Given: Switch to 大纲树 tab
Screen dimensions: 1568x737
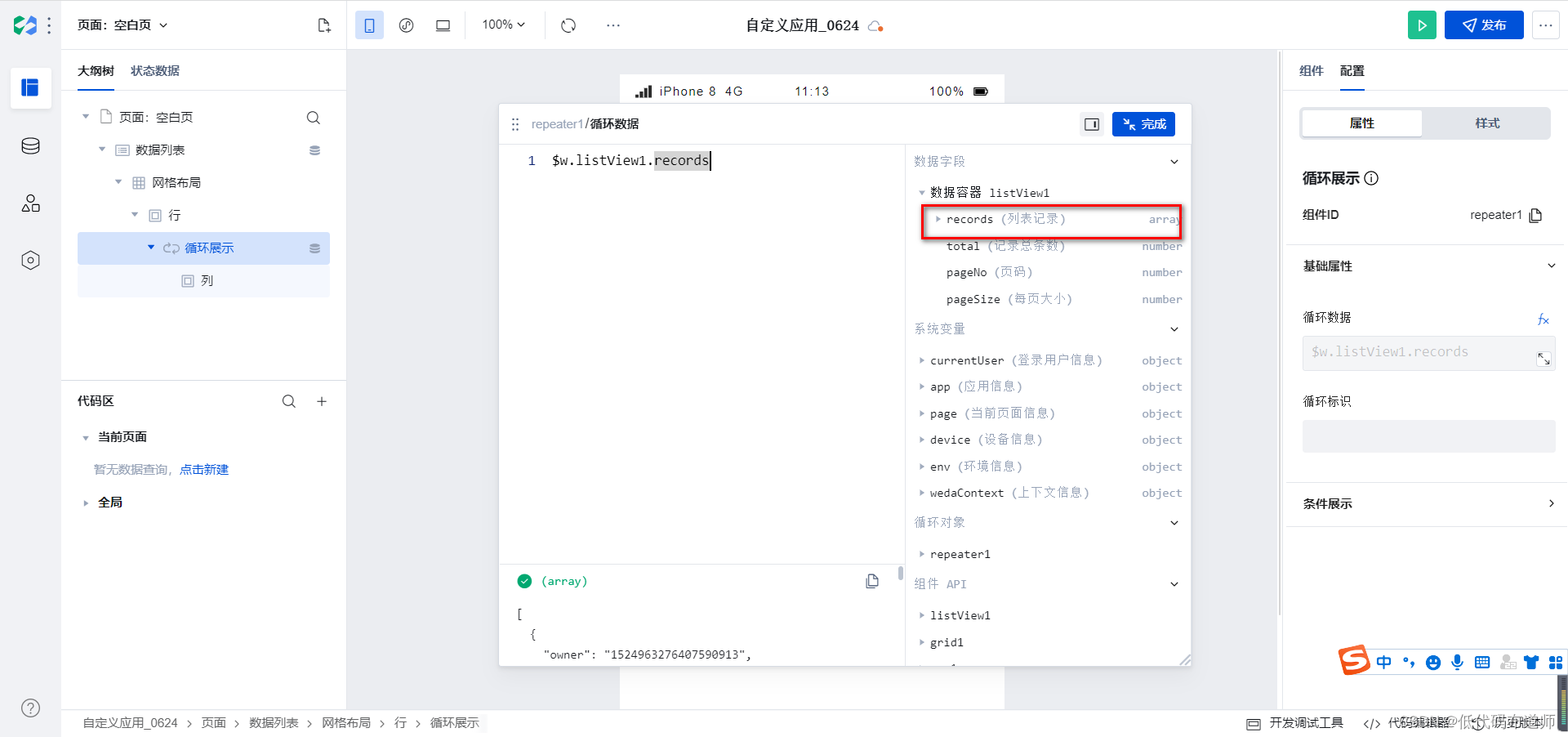Looking at the screenshot, I should [96, 71].
